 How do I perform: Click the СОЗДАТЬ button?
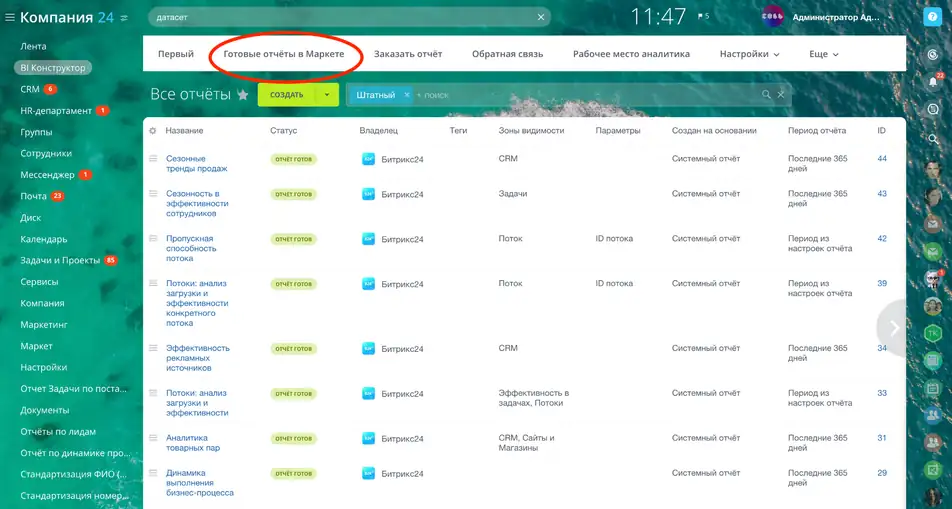click(x=287, y=95)
